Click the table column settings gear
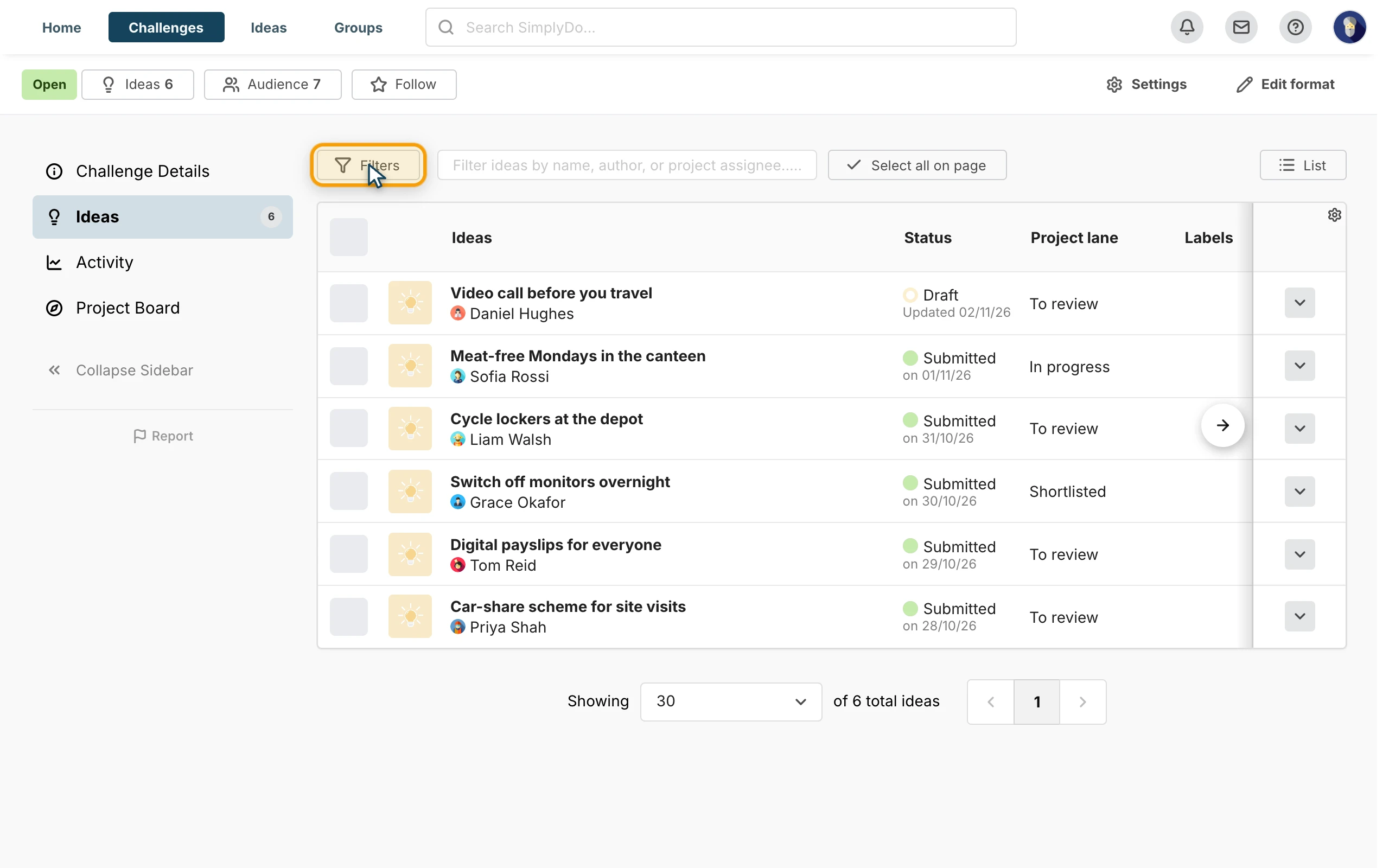This screenshot has width=1389, height=868. (x=1334, y=215)
